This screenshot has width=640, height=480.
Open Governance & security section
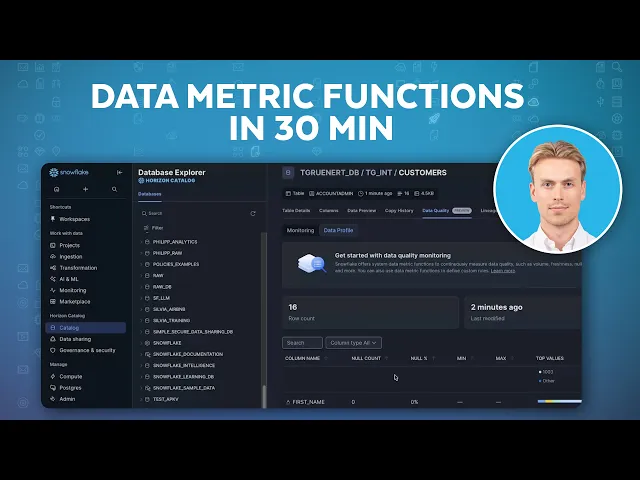[x=87, y=350]
